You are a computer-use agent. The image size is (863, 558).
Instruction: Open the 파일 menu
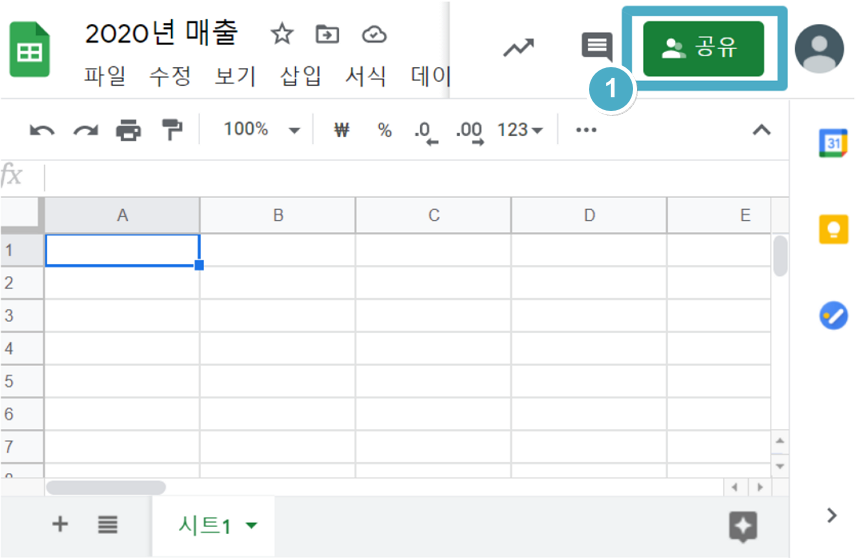click(x=105, y=75)
